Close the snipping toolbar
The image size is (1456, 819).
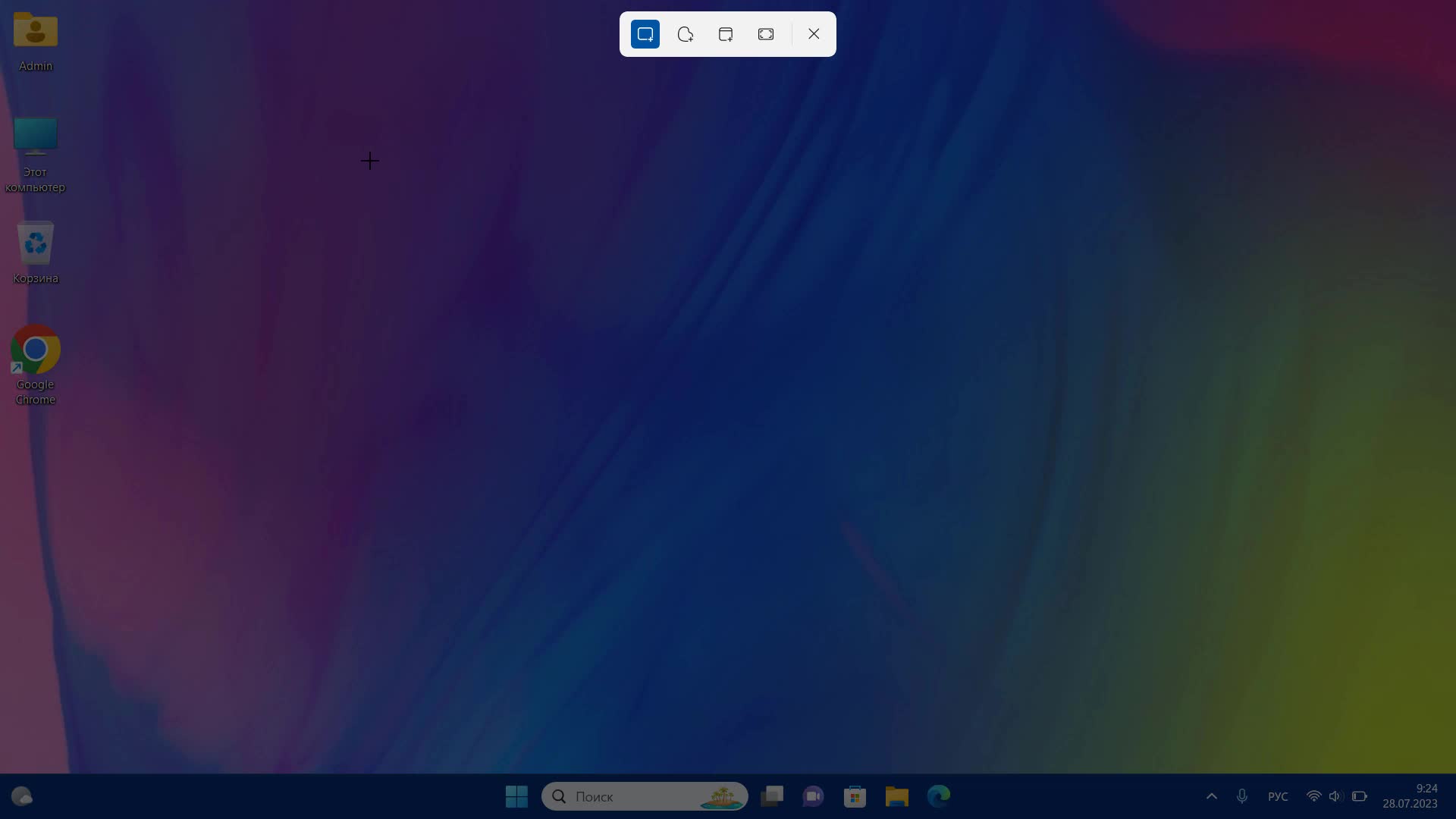[814, 34]
